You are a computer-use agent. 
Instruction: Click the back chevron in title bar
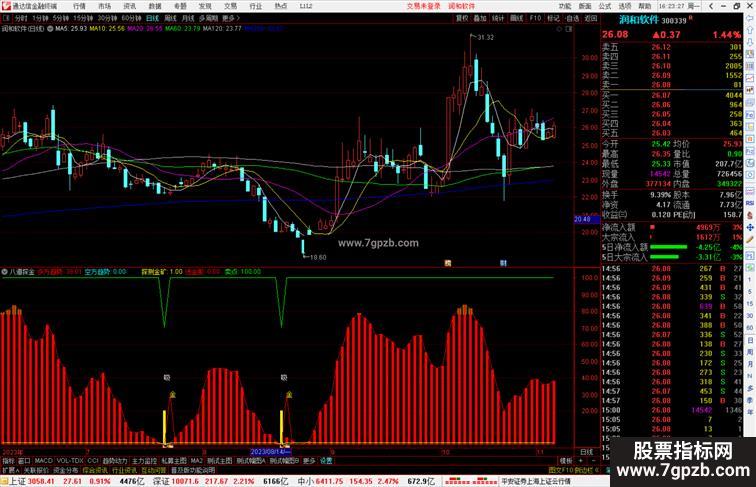coord(711,6)
